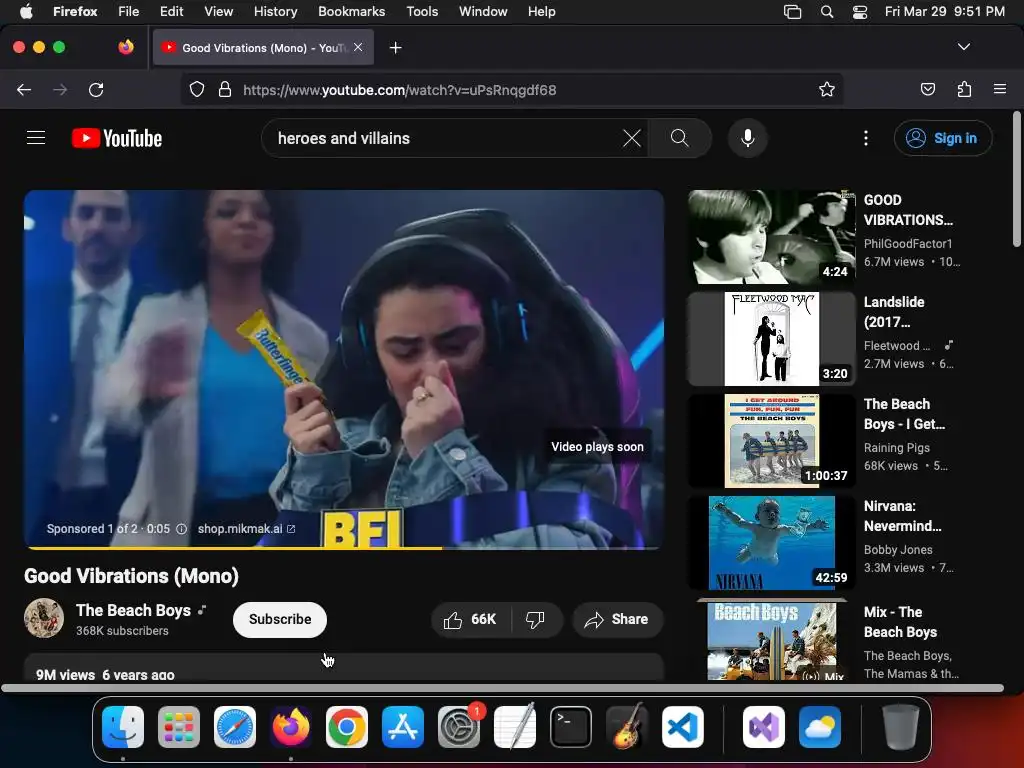Viewport: 1024px width, 768px height.
Task: Click the horizontal scrollbar at bottom
Action: tap(502, 688)
